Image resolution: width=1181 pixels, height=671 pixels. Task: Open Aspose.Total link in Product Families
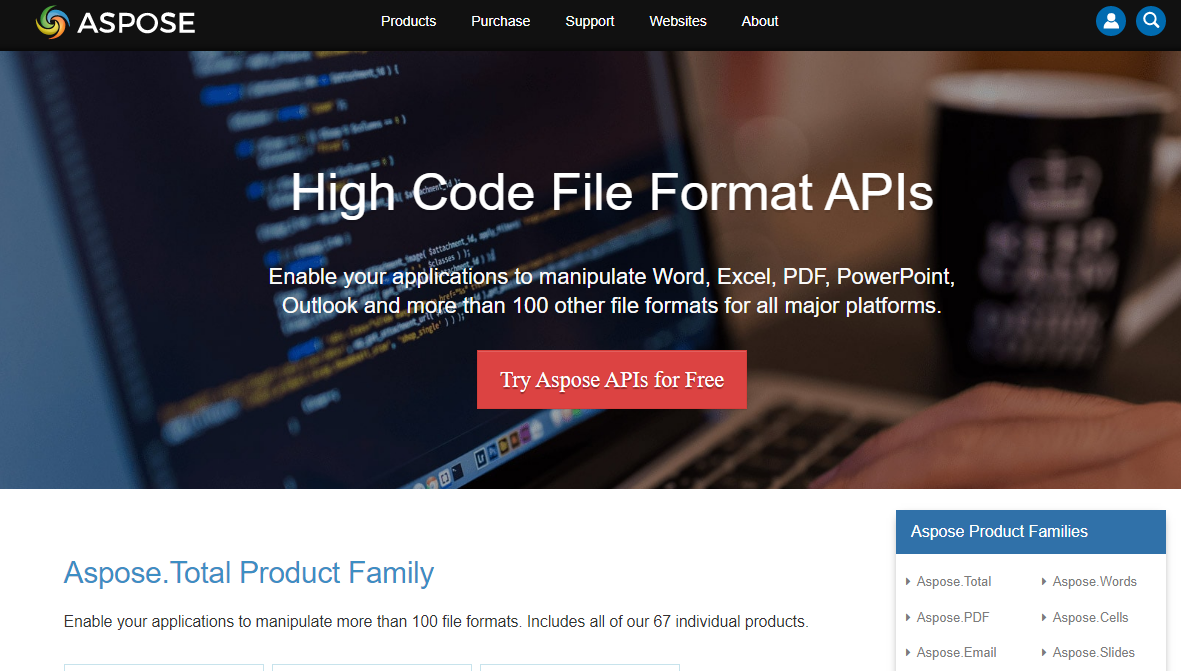coord(954,581)
